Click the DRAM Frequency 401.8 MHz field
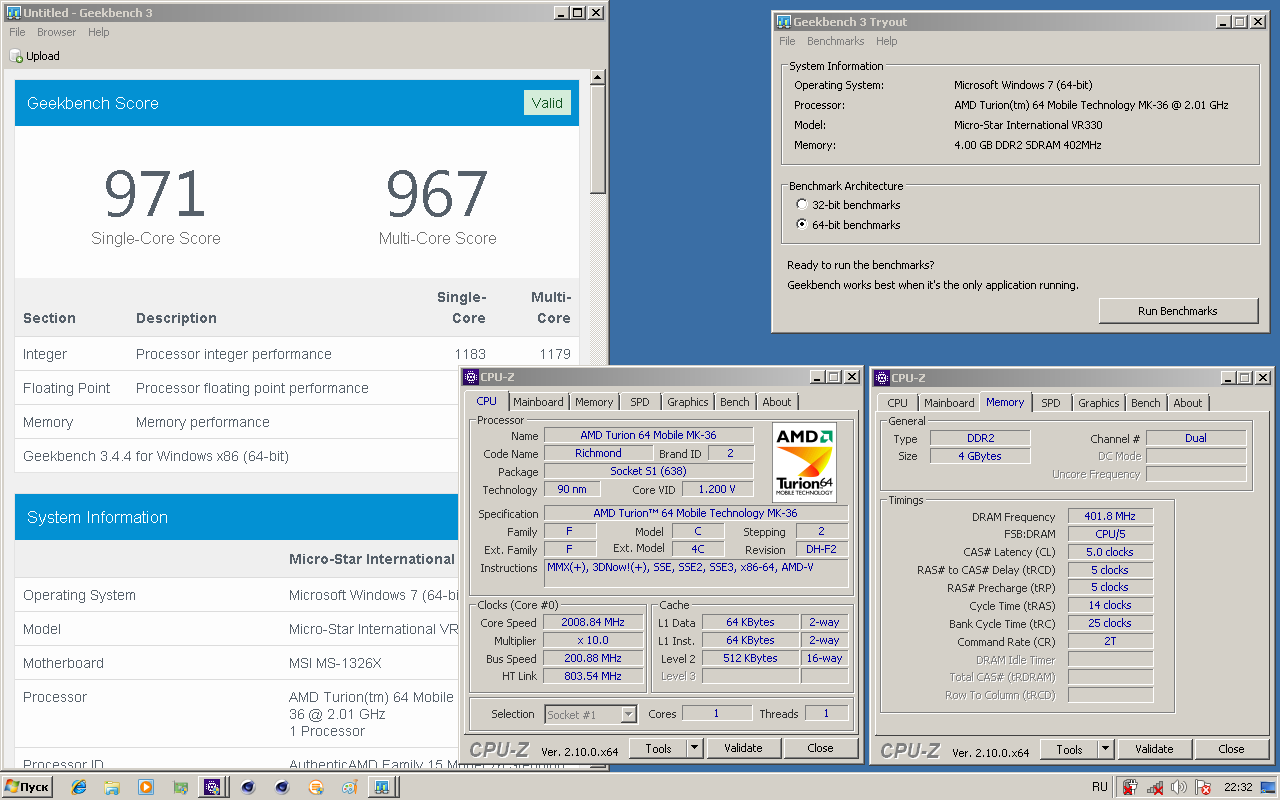This screenshot has height=800, width=1280. click(1109, 517)
